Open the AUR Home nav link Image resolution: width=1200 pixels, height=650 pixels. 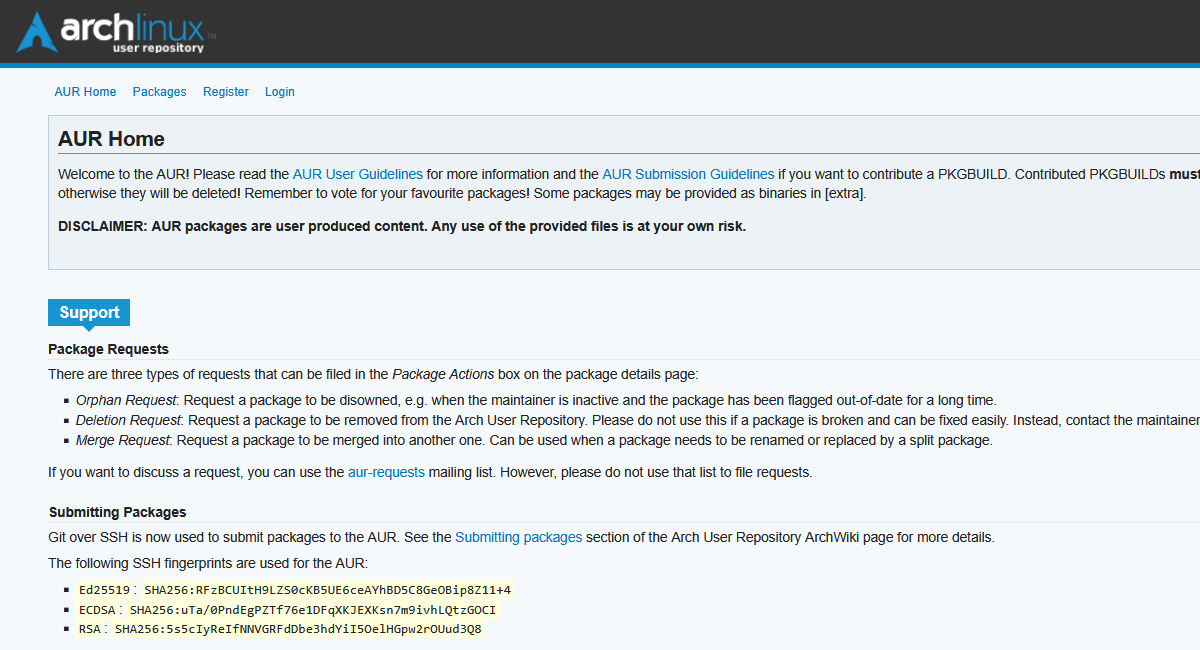(x=85, y=92)
